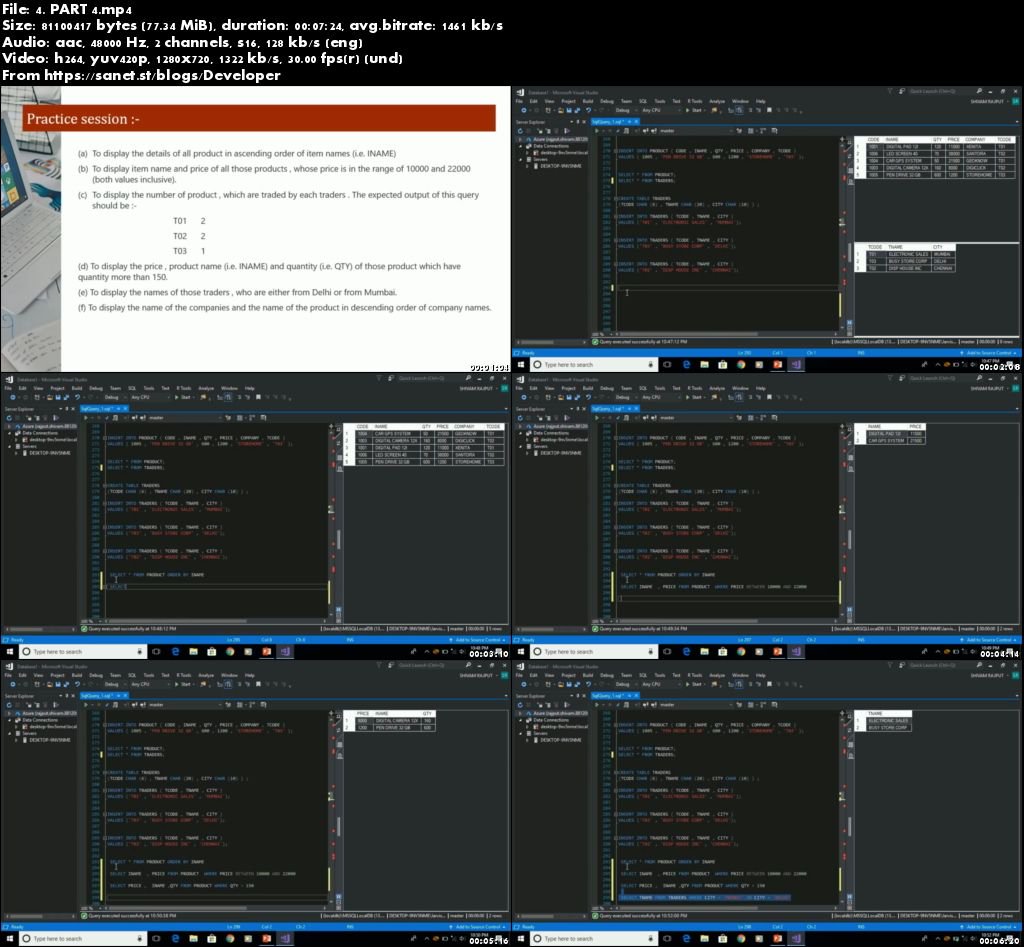Open SQL menu in 00:03:10 frame
Screen dimensions: 1024x947
pyautogui.click(x=132, y=388)
